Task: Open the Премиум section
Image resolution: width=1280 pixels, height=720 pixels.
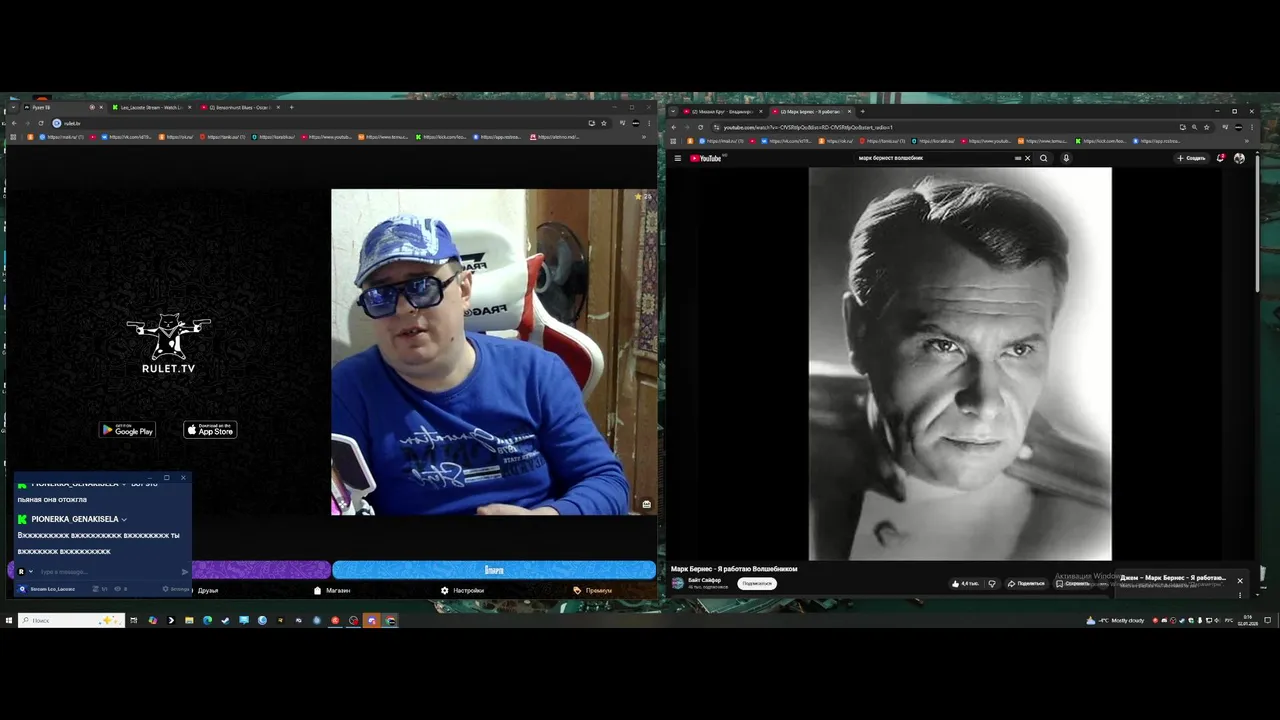Action: [x=593, y=590]
